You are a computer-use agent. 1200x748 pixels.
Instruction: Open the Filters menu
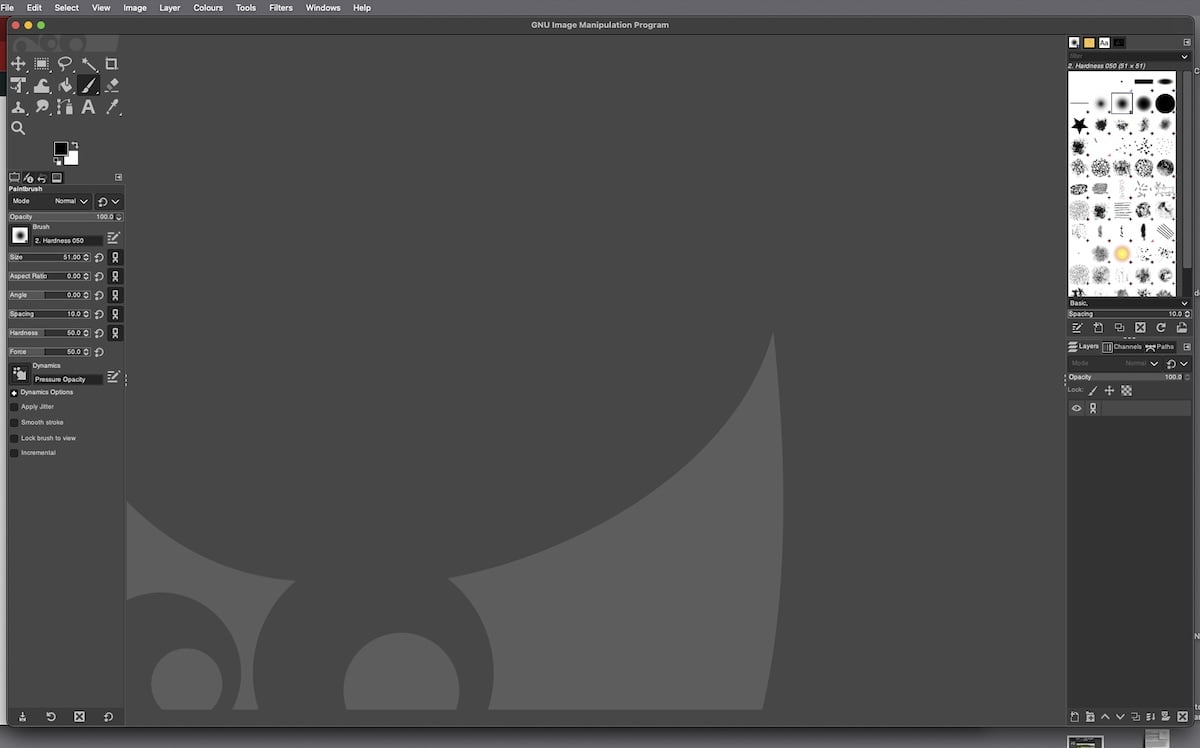(x=280, y=7)
